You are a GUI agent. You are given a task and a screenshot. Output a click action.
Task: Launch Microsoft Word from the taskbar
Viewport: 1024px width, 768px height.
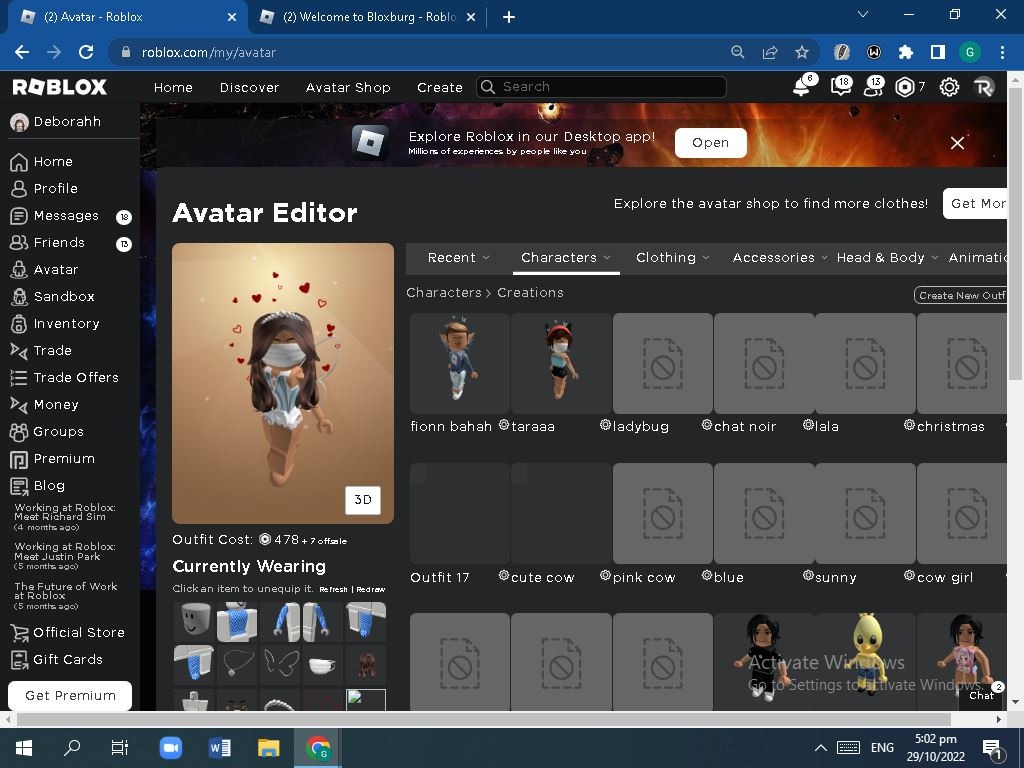[x=219, y=747]
